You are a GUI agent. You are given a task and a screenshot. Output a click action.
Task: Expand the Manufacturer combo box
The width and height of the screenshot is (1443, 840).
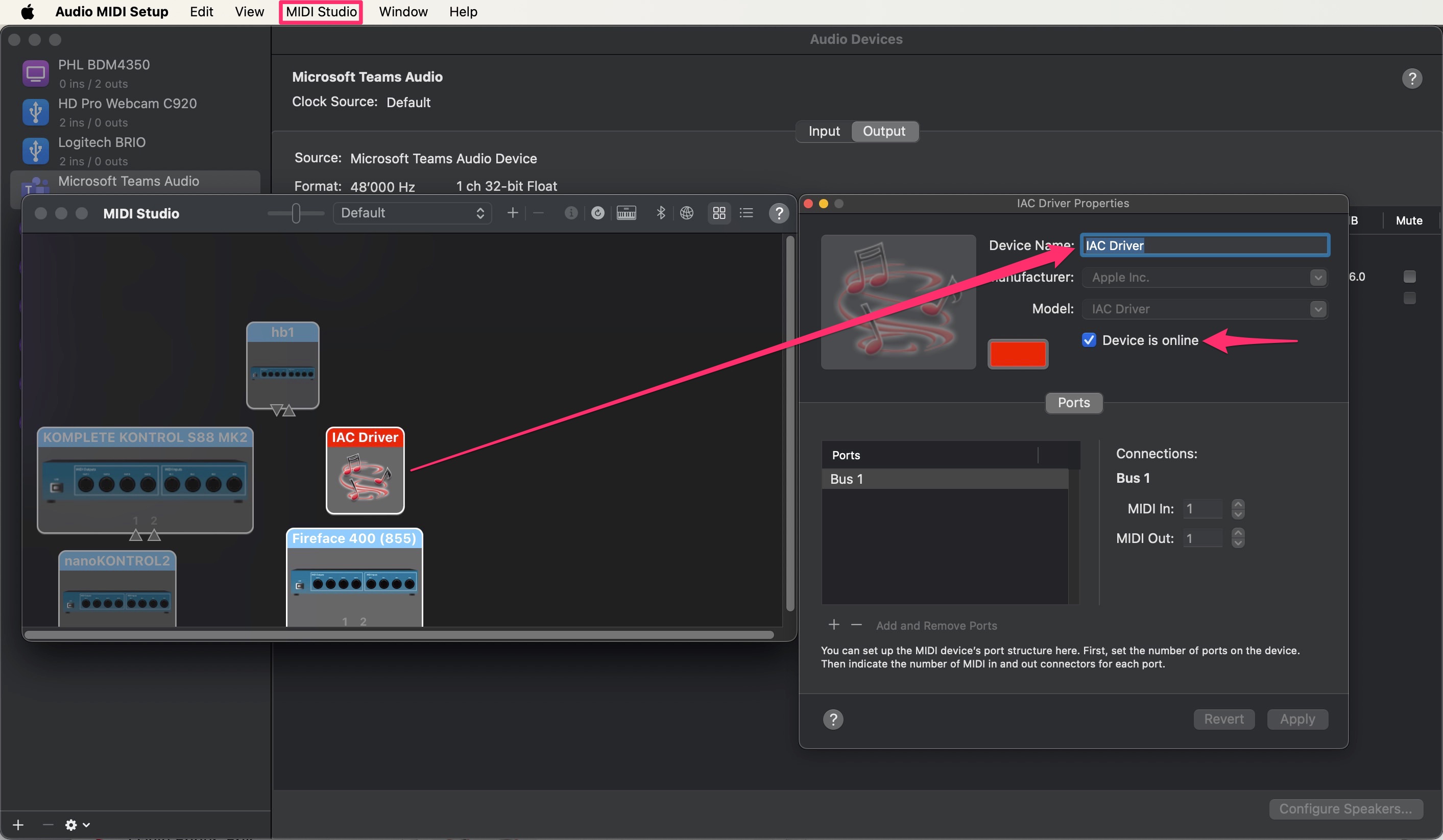tap(1317, 278)
